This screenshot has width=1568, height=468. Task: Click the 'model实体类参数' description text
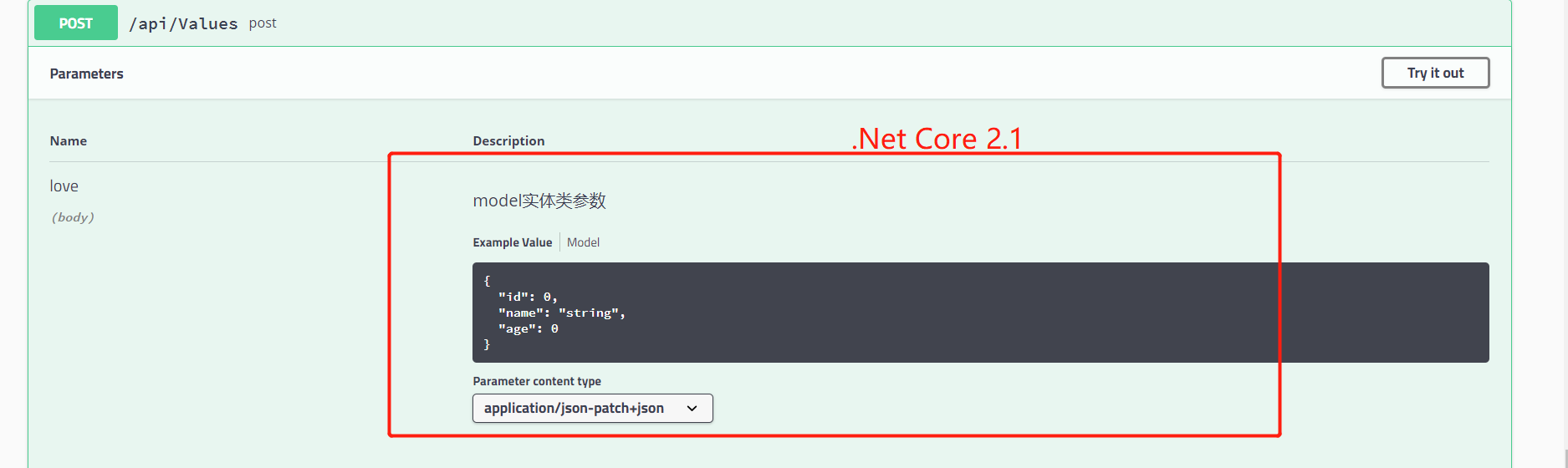pyautogui.click(x=539, y=201)
